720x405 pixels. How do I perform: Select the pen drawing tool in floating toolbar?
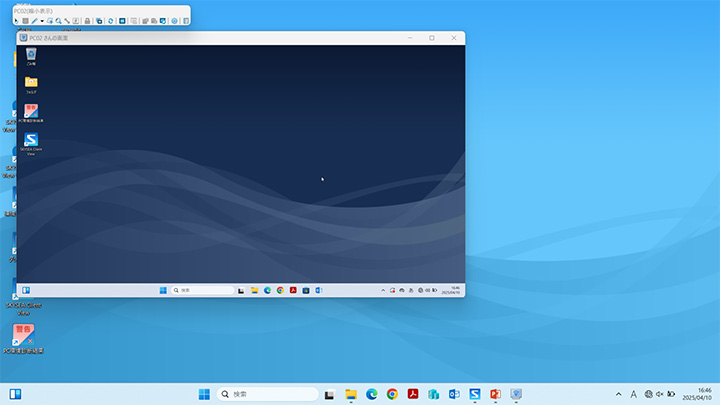(x=33, y=20)
